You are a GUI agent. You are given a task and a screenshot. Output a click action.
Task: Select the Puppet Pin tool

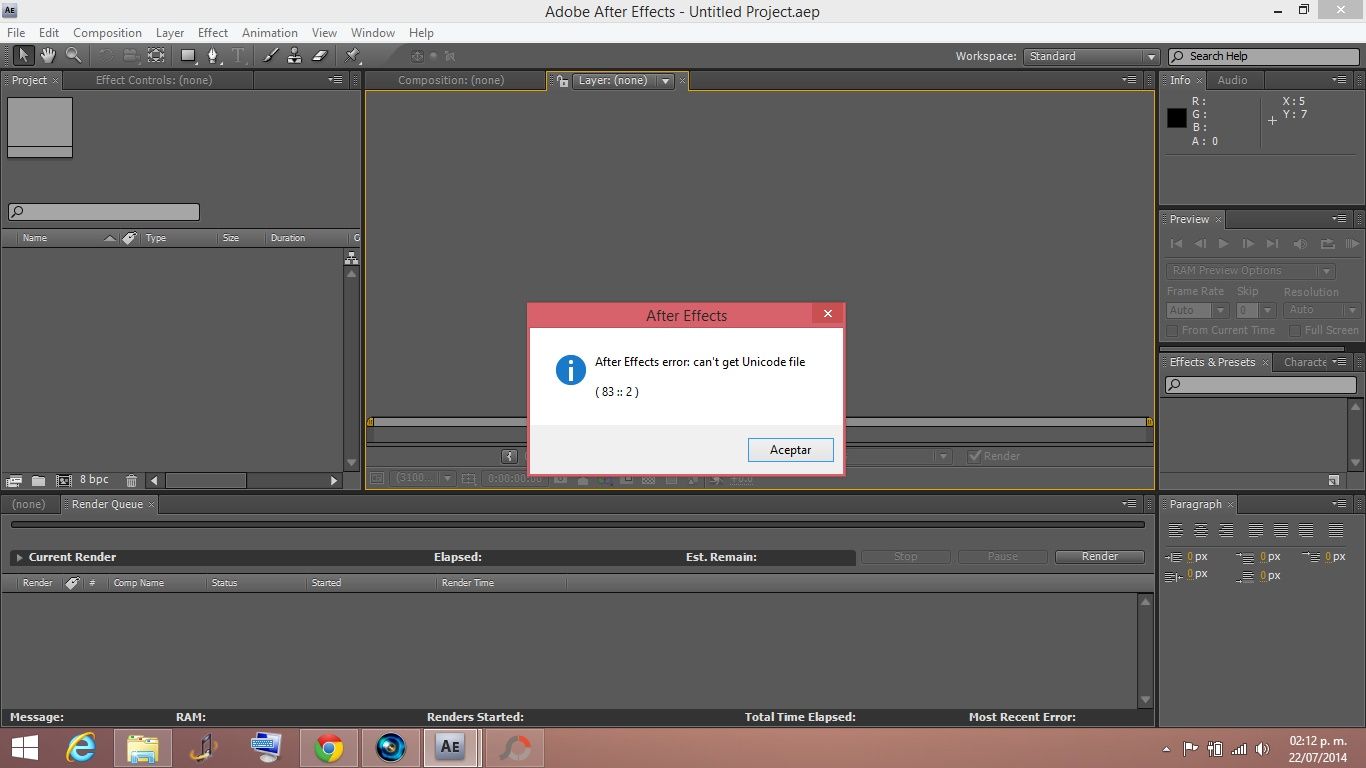(353, 56)
